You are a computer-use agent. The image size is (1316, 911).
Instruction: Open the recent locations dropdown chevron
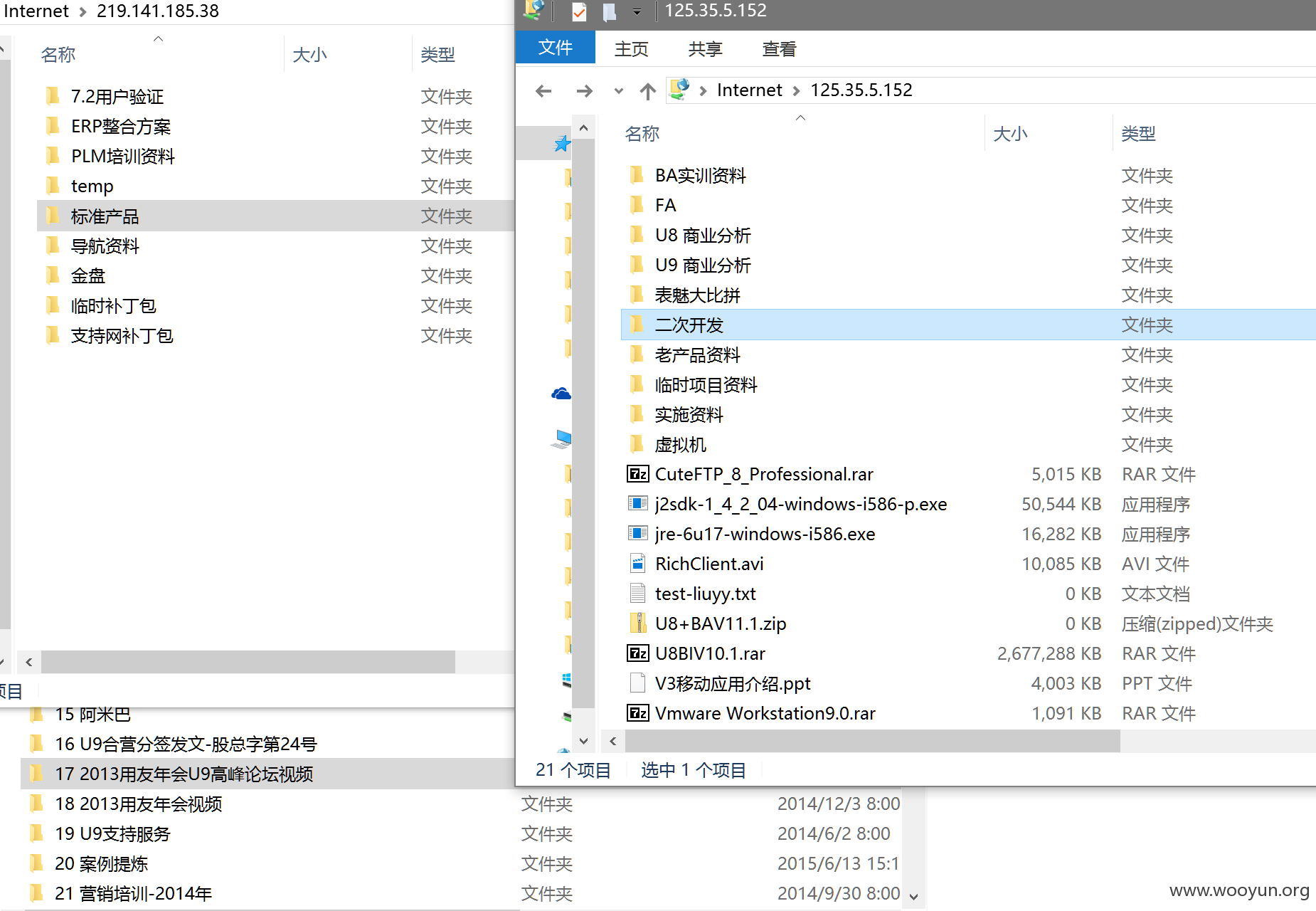[618, 90]
